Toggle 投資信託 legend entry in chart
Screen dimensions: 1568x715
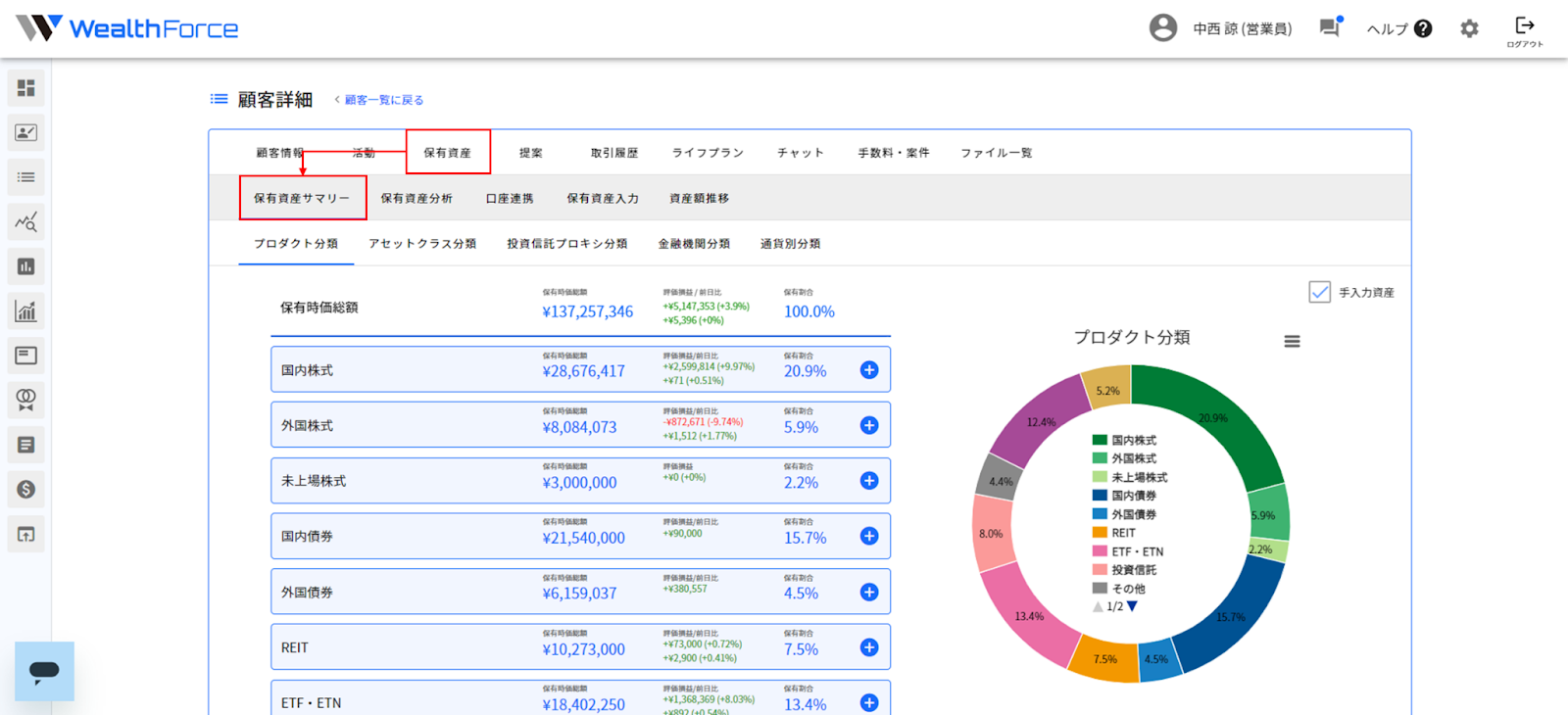coord(1124,569)
